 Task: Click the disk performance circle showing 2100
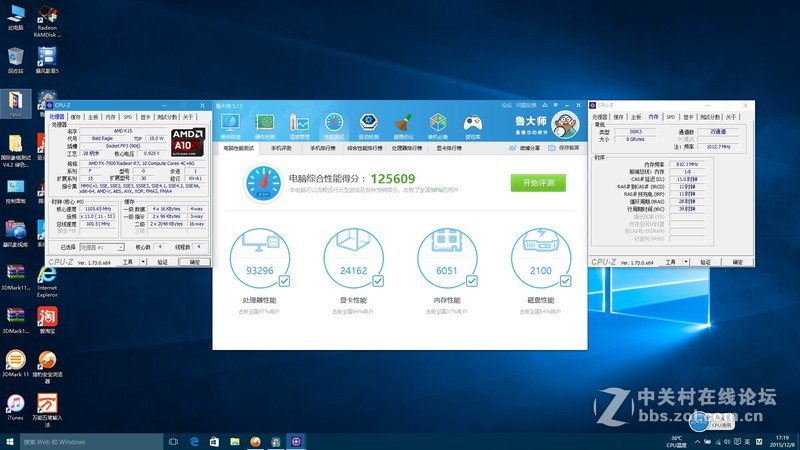pos(541,258)
